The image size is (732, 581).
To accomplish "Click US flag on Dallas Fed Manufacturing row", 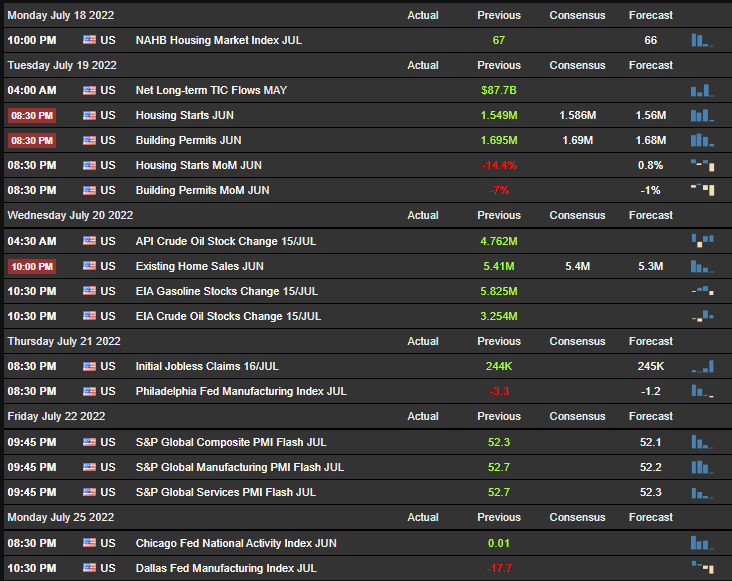I will [89, 567].
